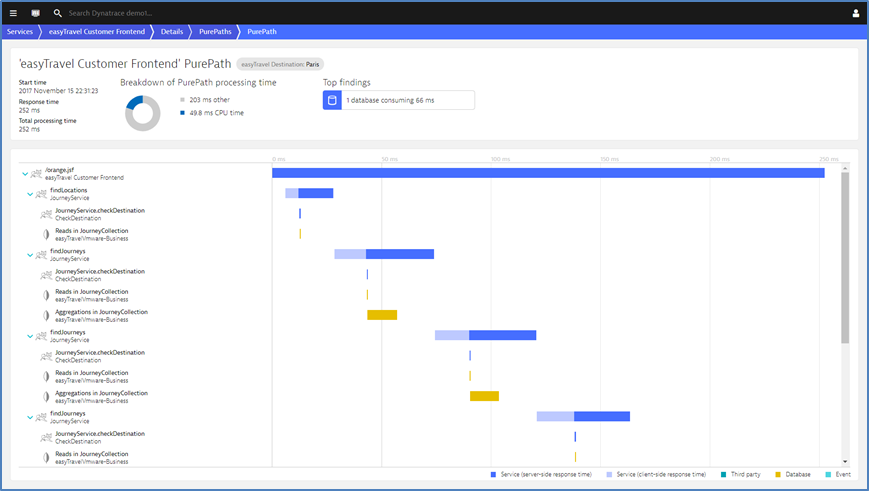The width and height of the screenshot is (869, 491).
Task: Click the '252 ms' Response time value
Action: [x=29, y=110]
